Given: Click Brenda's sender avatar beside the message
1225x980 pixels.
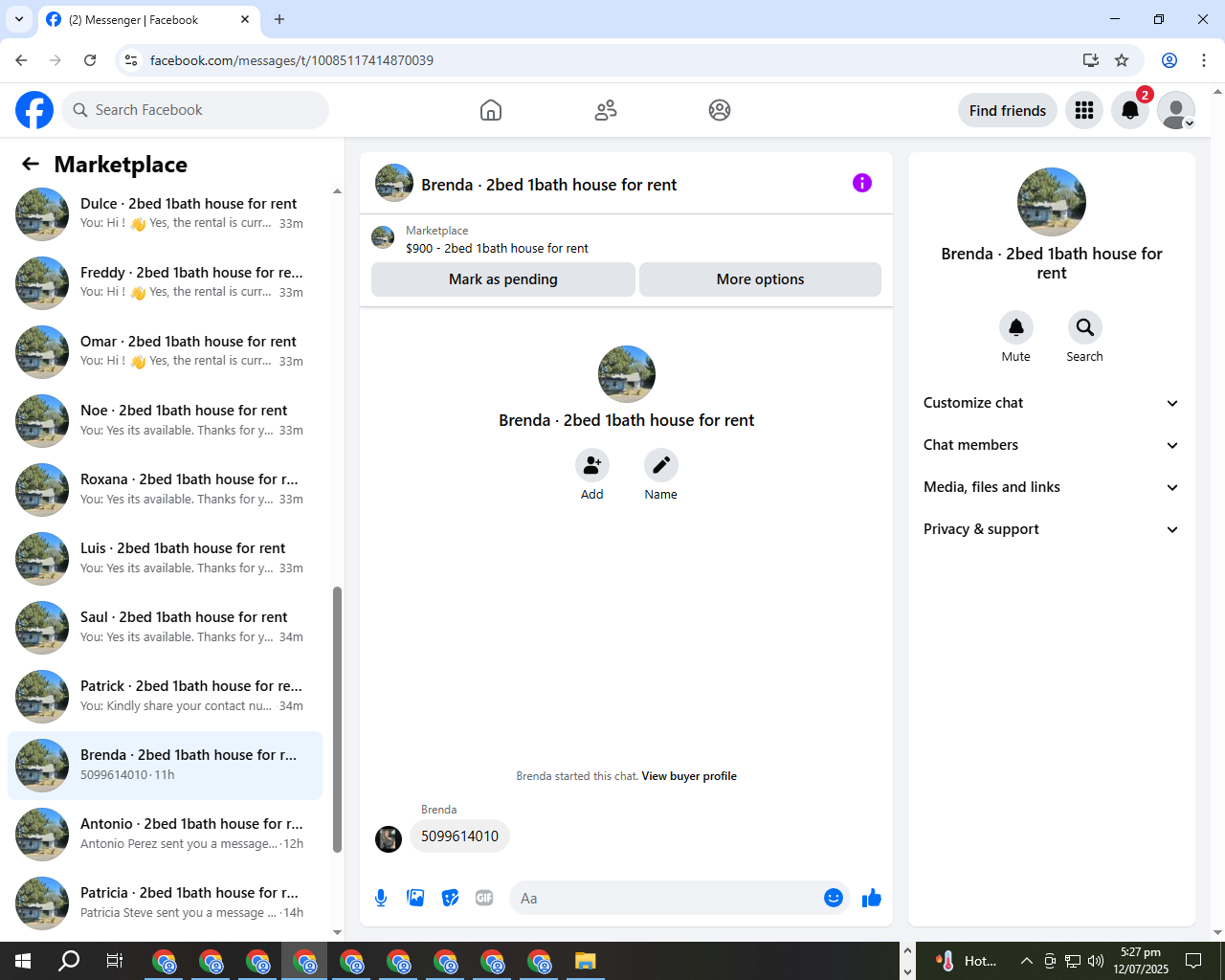Looking at the screenshot, I should (x=389, y=839).
